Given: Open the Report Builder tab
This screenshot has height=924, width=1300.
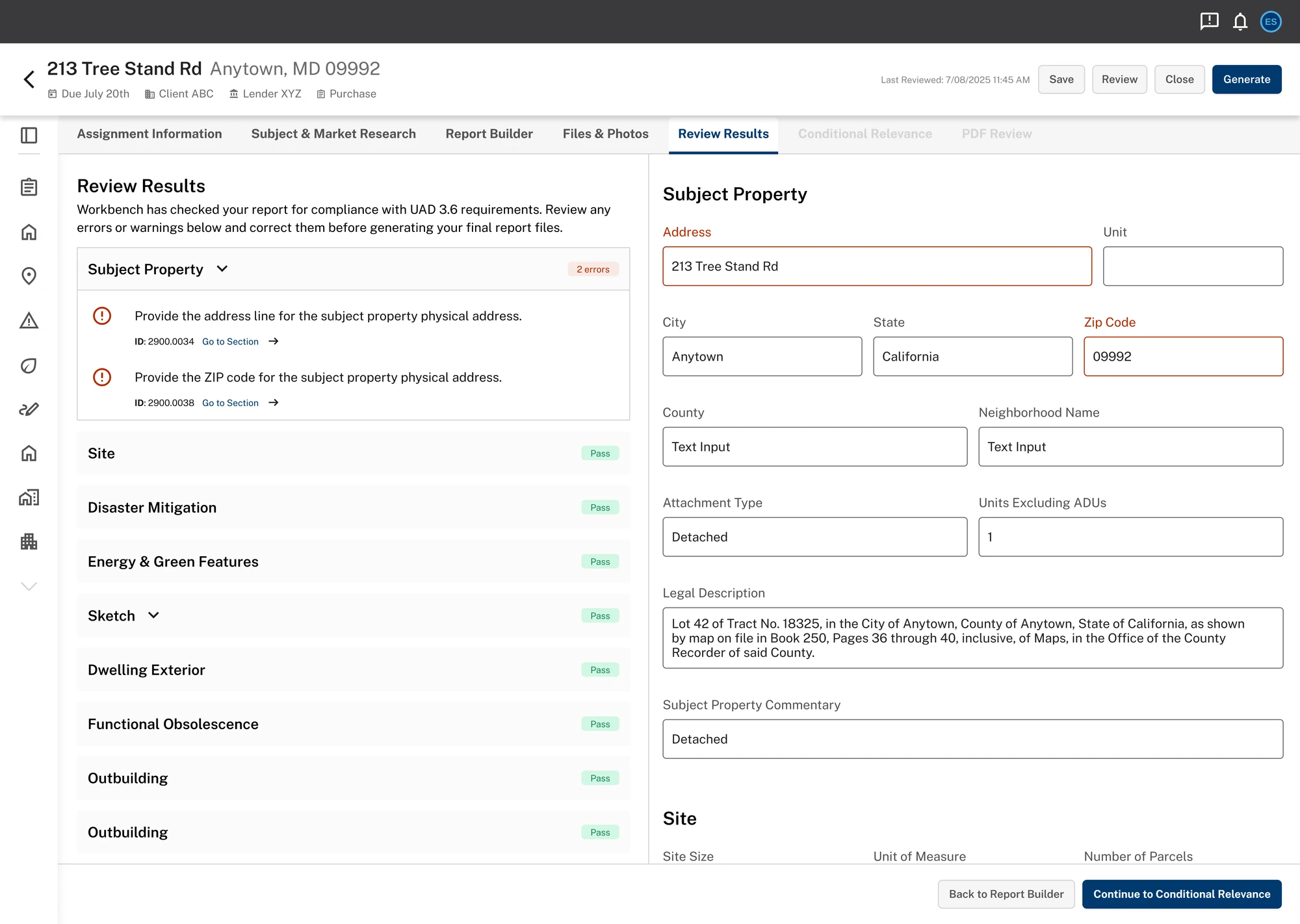Looking at the screenshot, I should coord(489,134).
